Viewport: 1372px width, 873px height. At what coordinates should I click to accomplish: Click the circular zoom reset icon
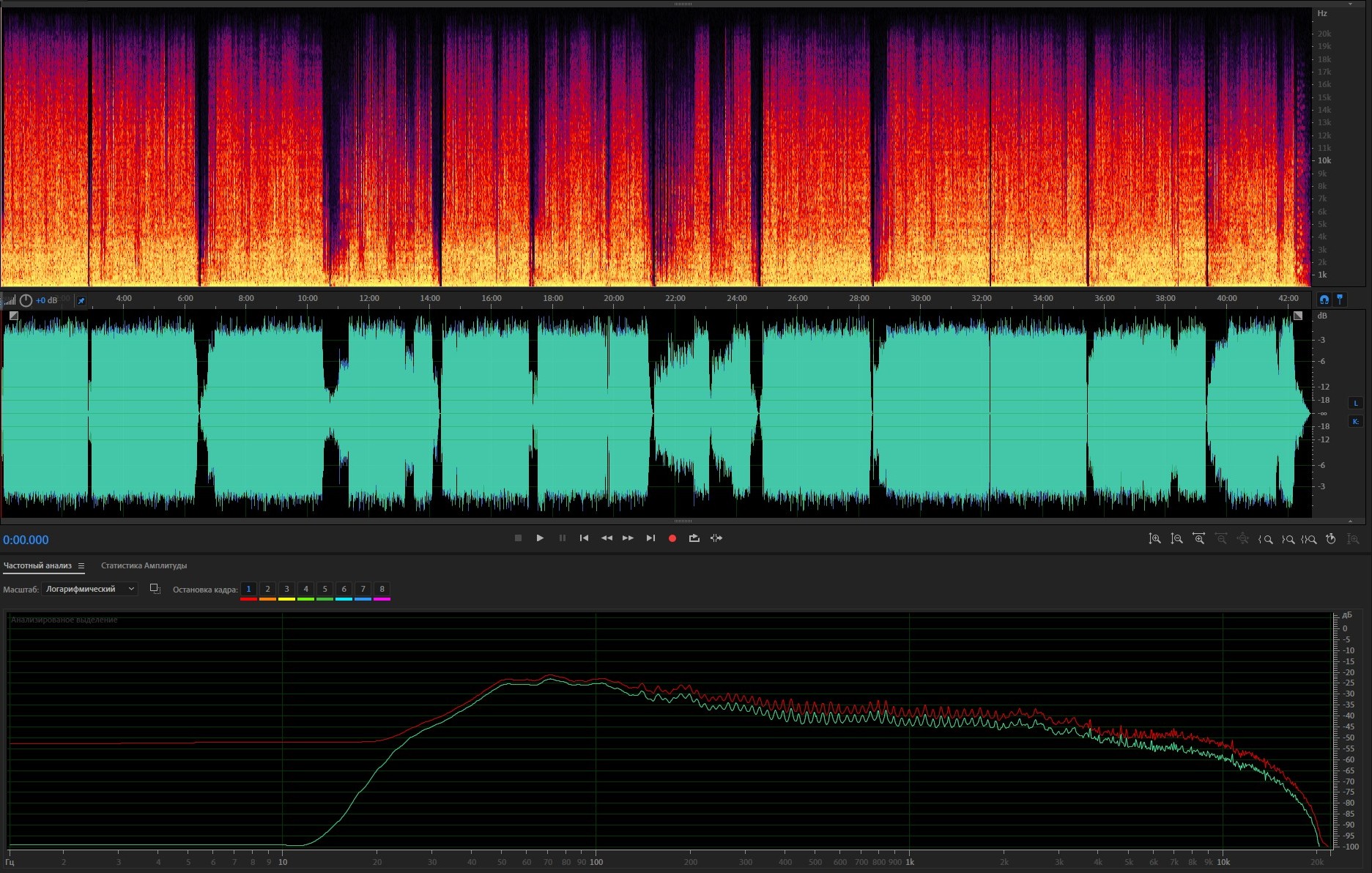1331,539
